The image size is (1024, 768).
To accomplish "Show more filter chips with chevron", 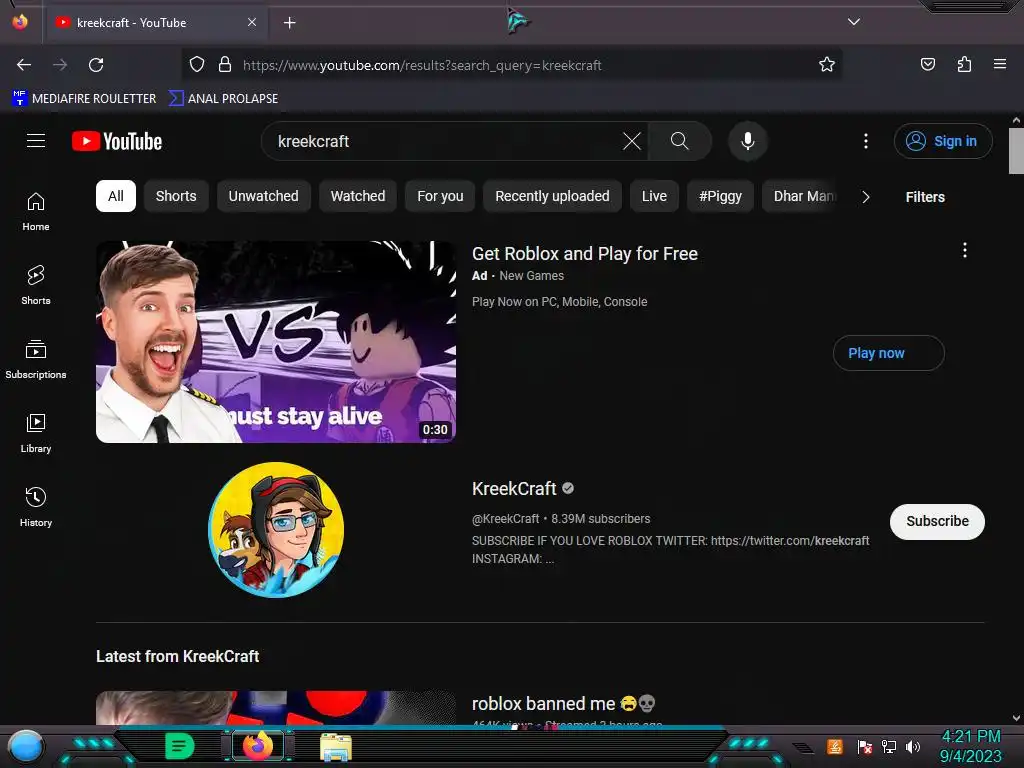I will point(866,197).
